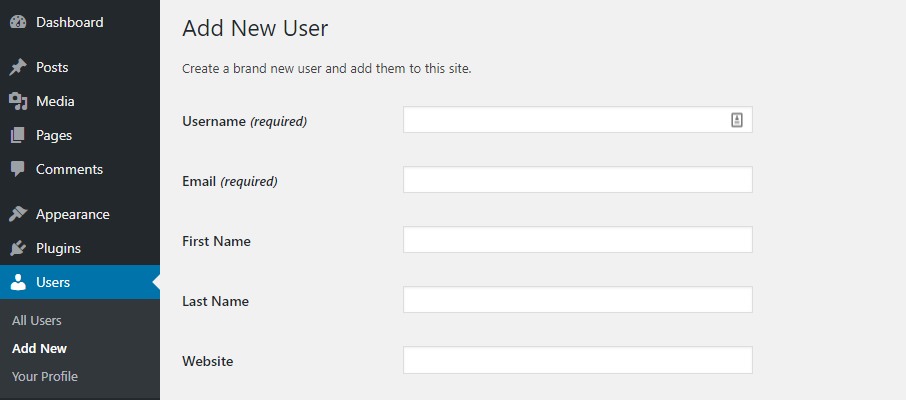The width and height of the screenshot is (906, 400).
Task: Focus the First Name field
Action: click(x=578, y=239)
